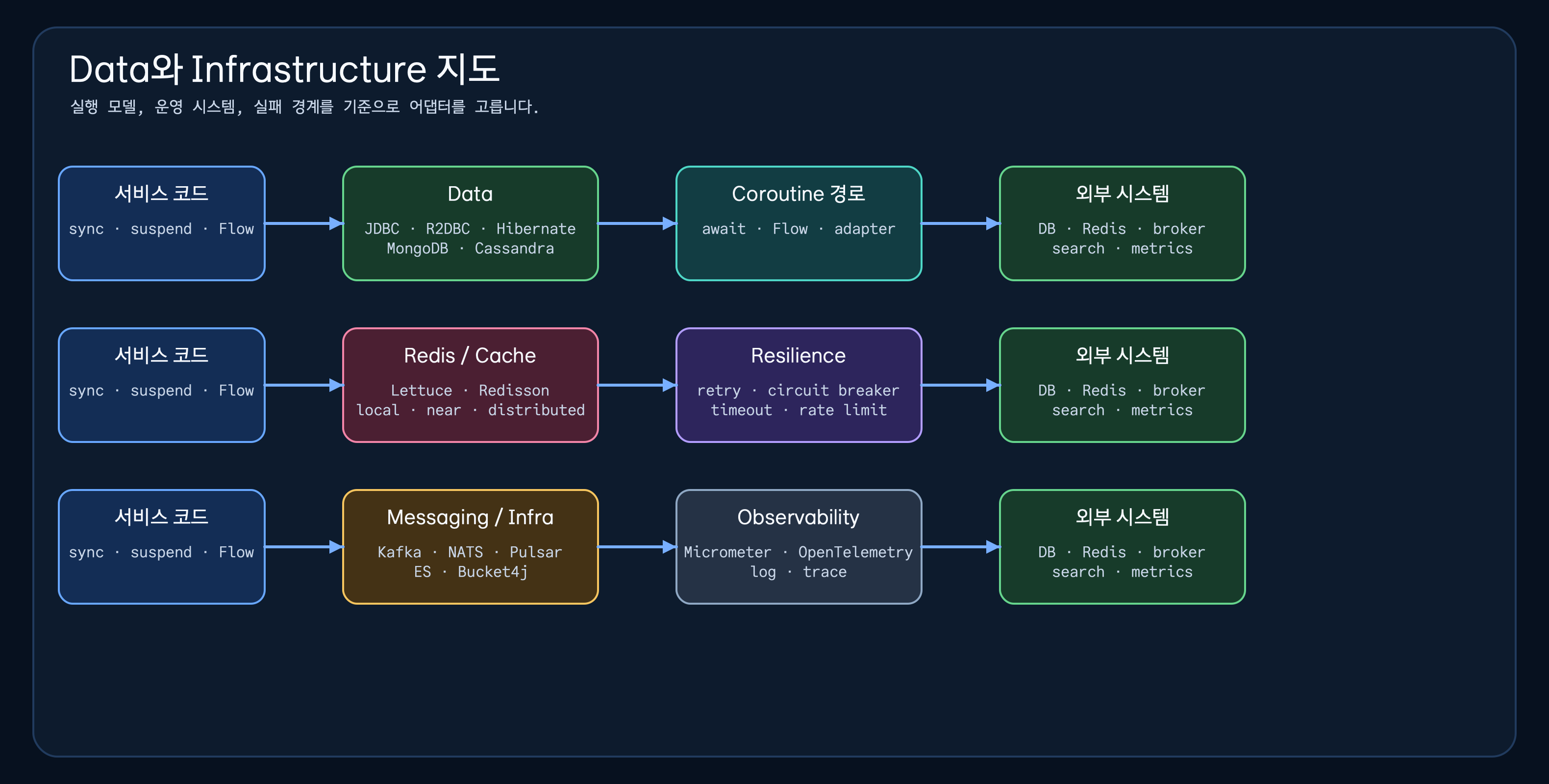
Task: Select the subtitle starting with "실행 모델, 운영 시스템"
Action: pyautogui.click(x=304, y=106)
